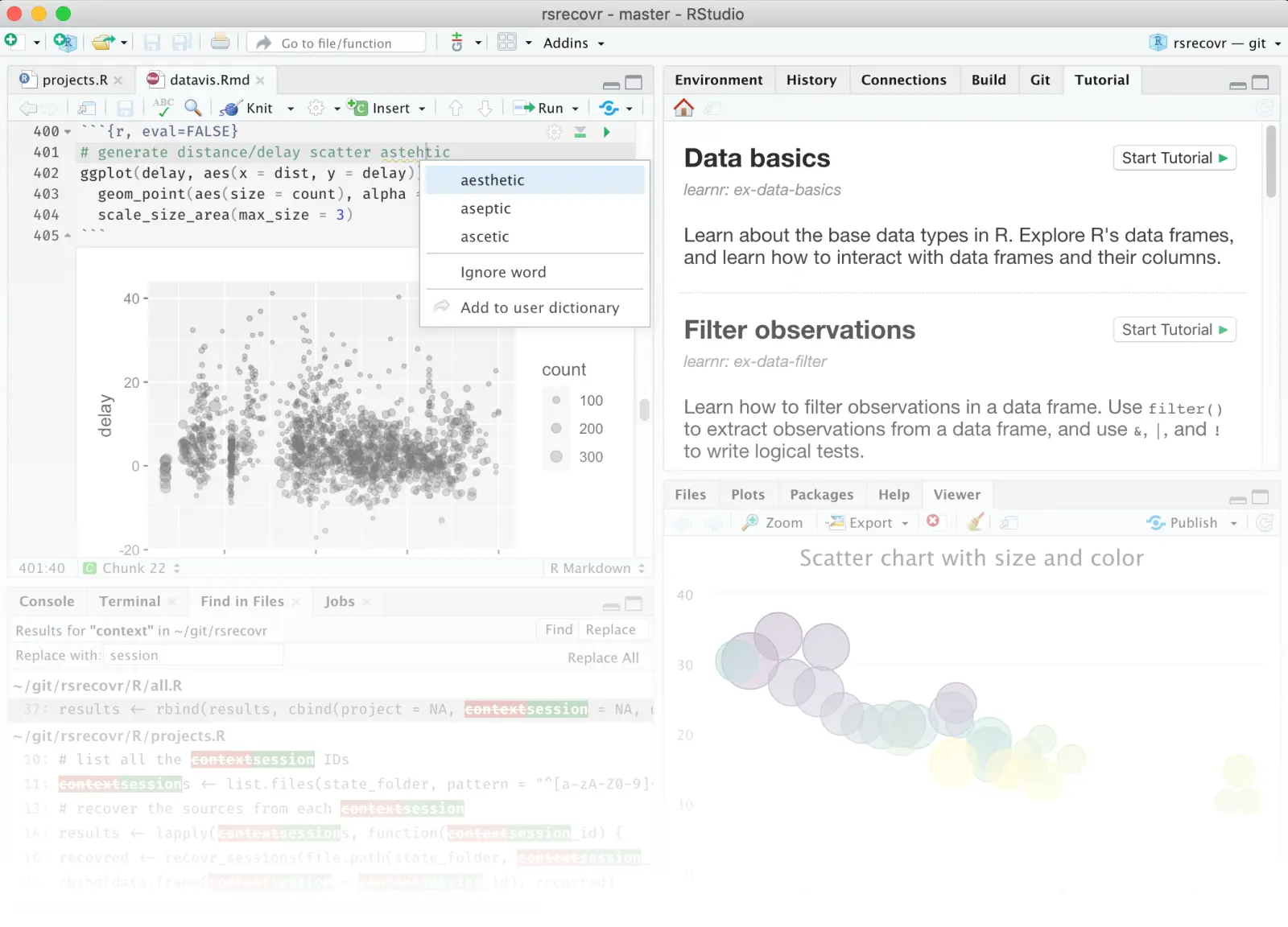The image size is (1288, 927).
Task: Select Ignore word from the spelling menu
Action: point(502,272)
